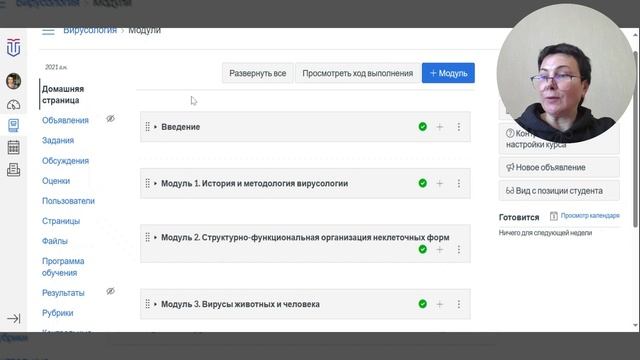Open Обсуждения in course menu
Viewport: 640px width, 360px height.
click(65, 161)
